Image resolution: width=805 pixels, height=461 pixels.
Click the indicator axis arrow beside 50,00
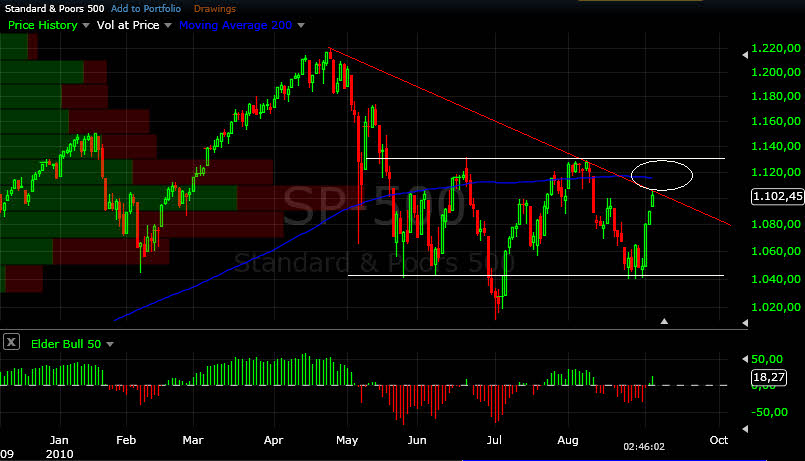pyautogui.click(x=745, y=359)
